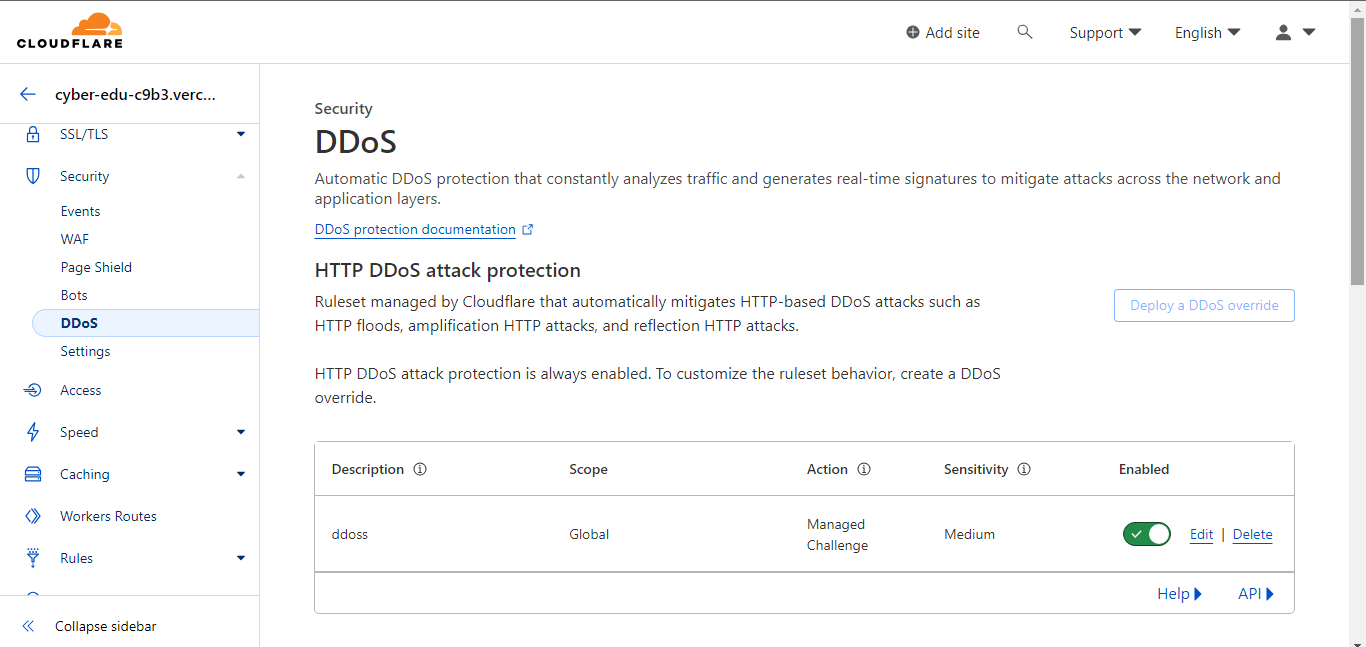Disable the ddoss override toggle

[1146, 534]
